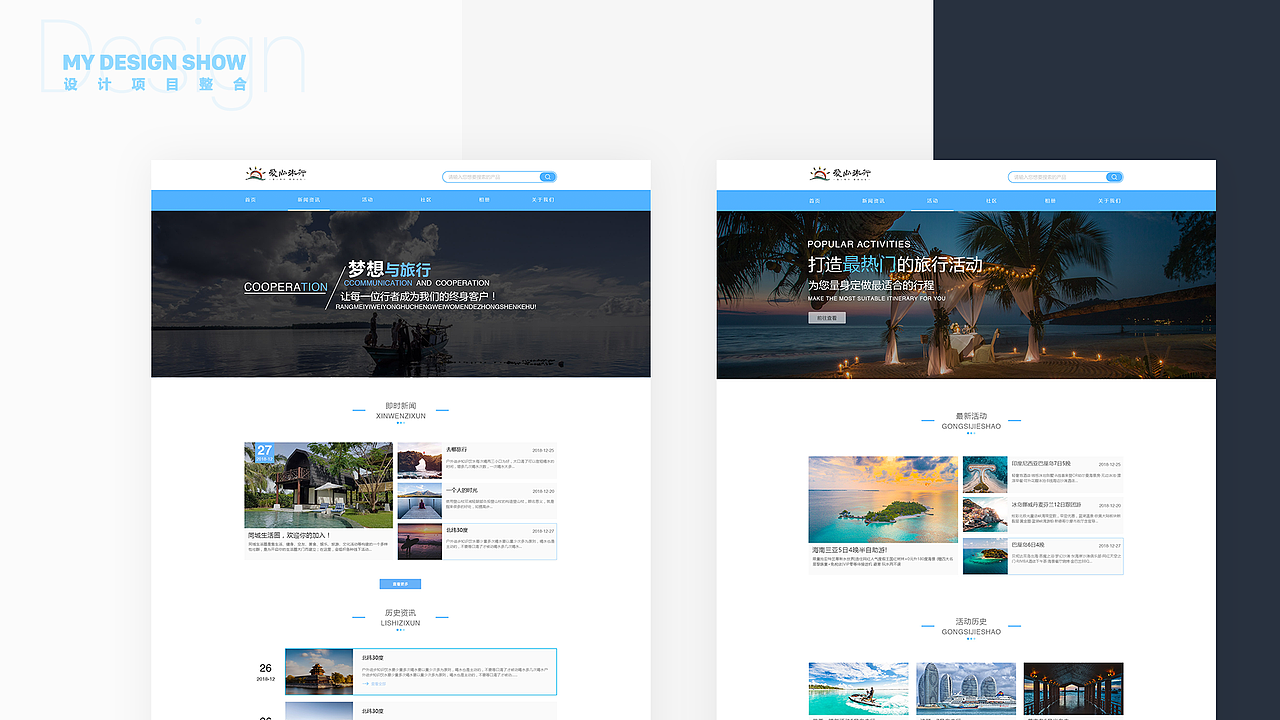Open the aerial beach resort activity thumbnail dated 2018-12-25
1280x720 pixels.
(x=985, y=475)
